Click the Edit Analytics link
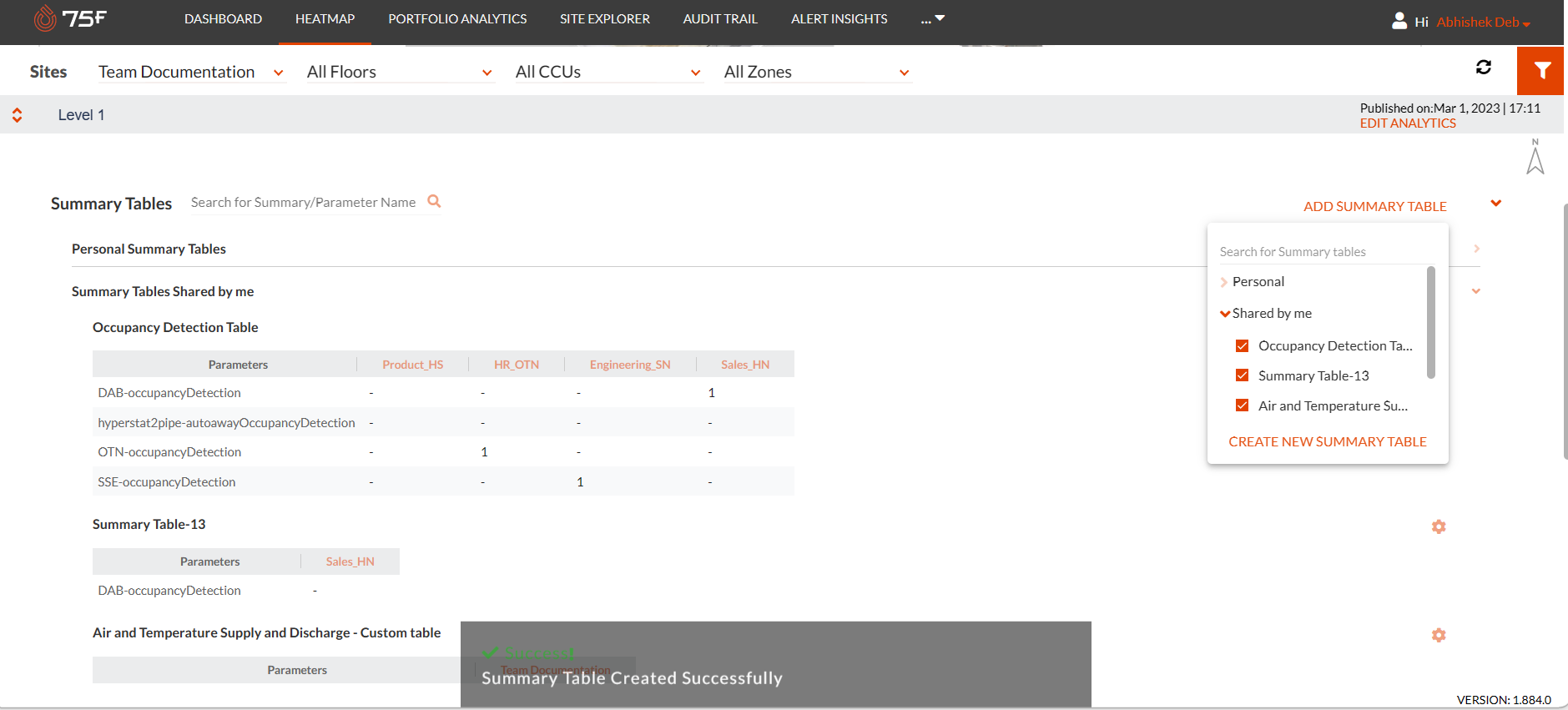The image size is (1568, 710). coord(1408,123)
